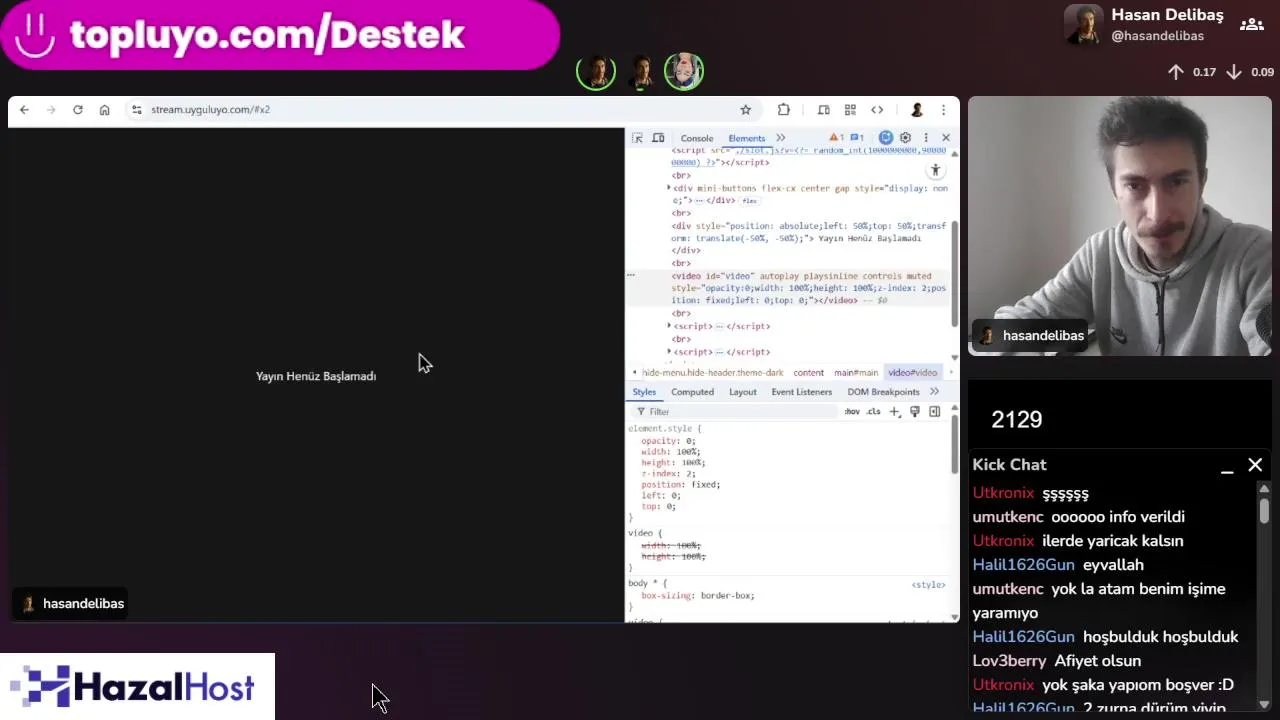
Task: Open the Styles tab
Action: point(644,392)
